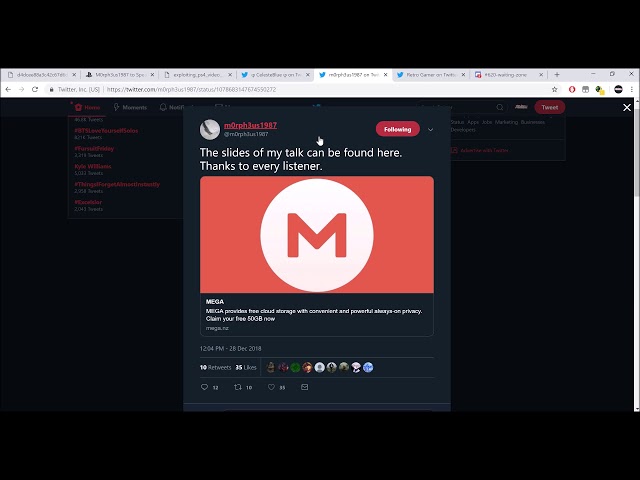Close the tweet overlay with X
The height and width of the screenshot is (480, 640).
tap(627, 107)
